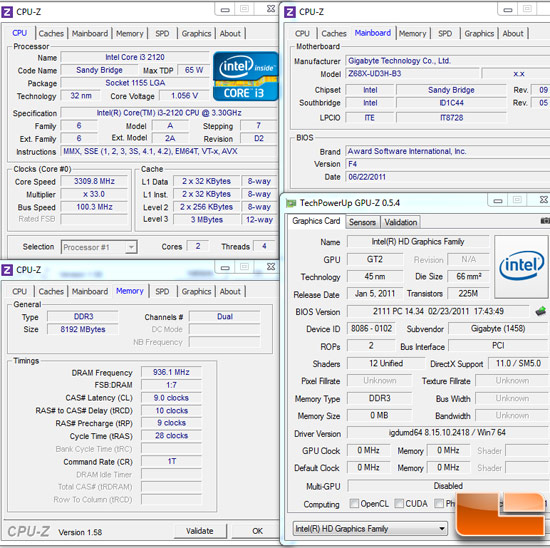The height and width of the screenshot is (548, 550).
Task: Open Graphics tab in top-left CPU-Z window
Action: (x=196, y=34)
